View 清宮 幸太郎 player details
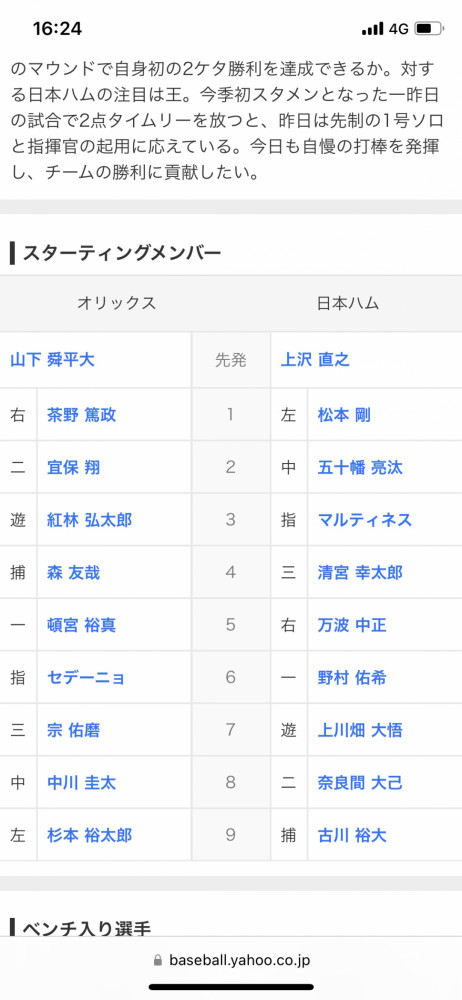This screenshot has width=462, height=1000. pyautogui.click(x=360, y=572)
